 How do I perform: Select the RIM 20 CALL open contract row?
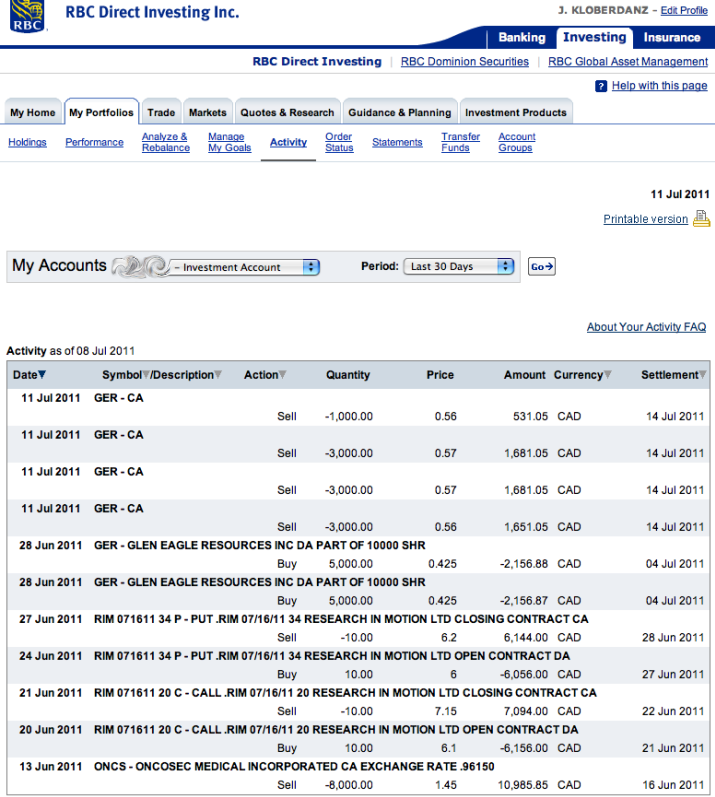click(x=358, y=739)
